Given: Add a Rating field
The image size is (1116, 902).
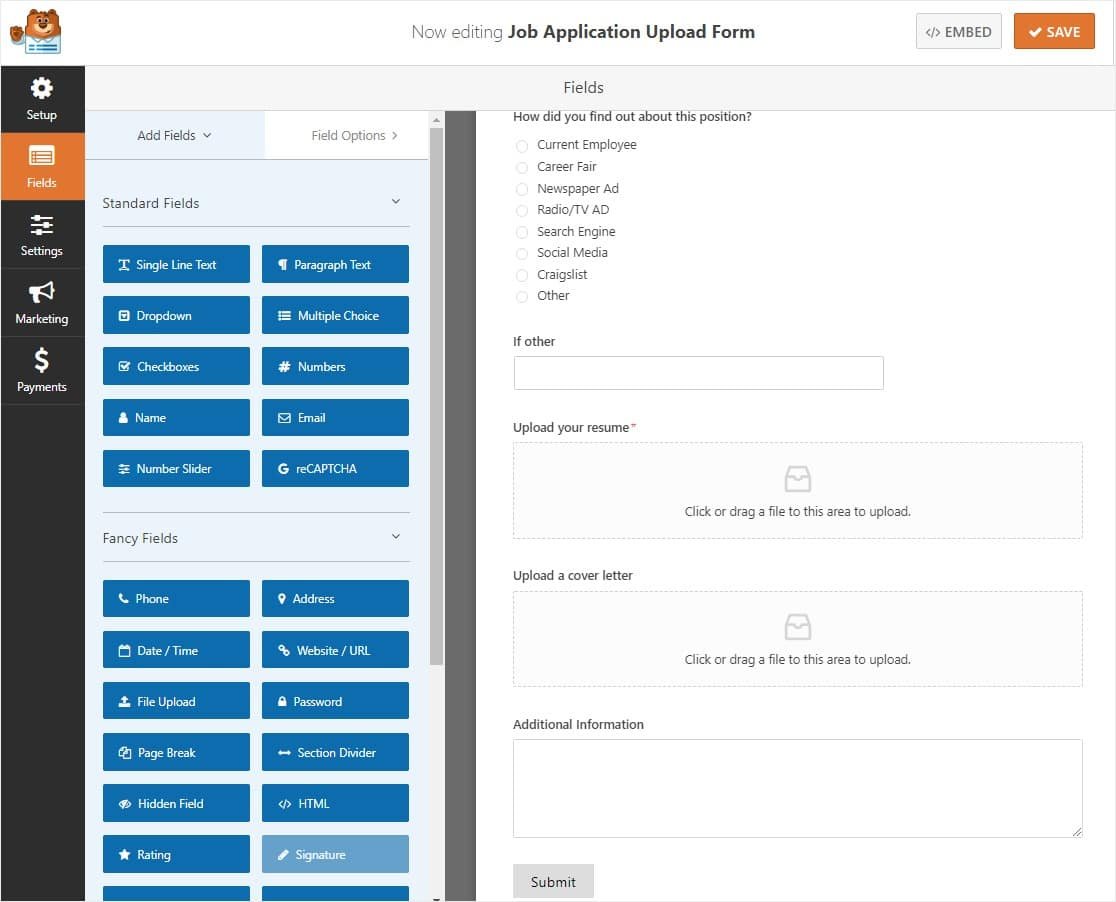Looking at the screenshot, I should point(176,854).
